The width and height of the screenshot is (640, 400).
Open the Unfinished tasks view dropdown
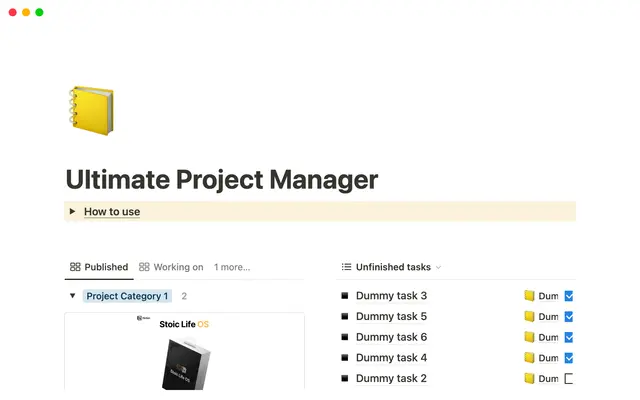(438, 268)
